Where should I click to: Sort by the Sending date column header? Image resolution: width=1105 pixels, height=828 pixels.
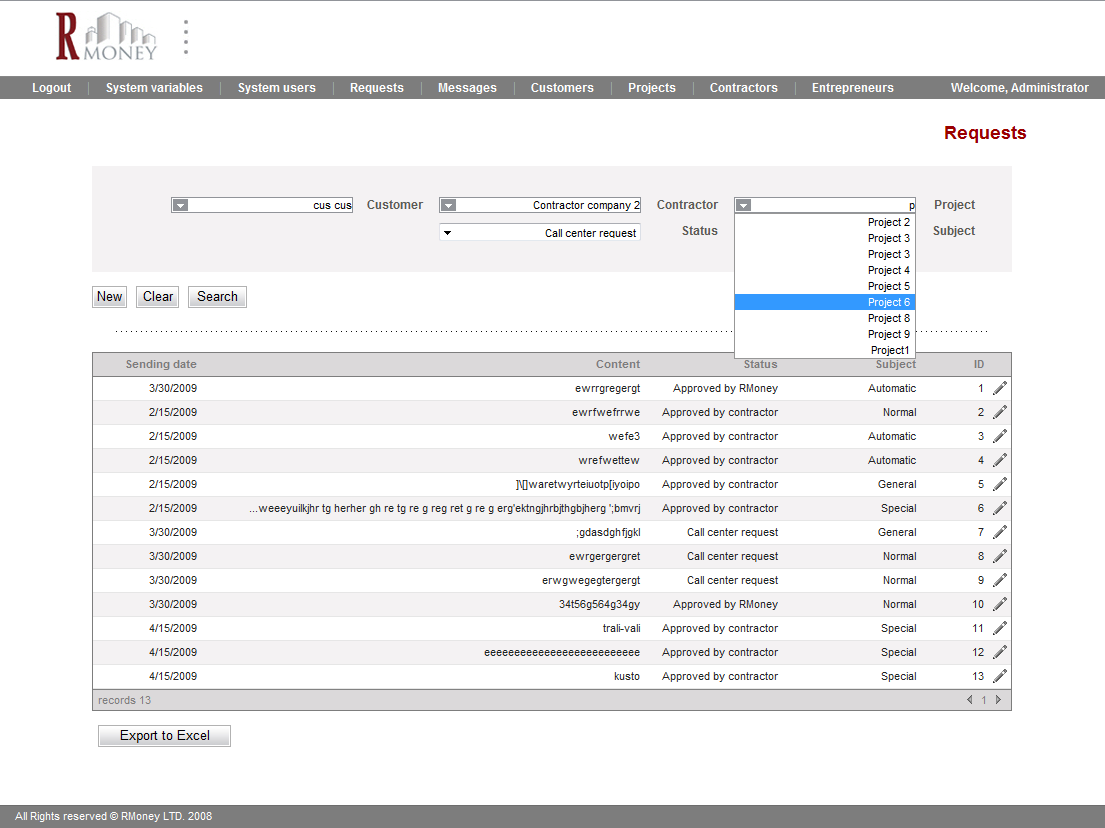tap(161, 364)
